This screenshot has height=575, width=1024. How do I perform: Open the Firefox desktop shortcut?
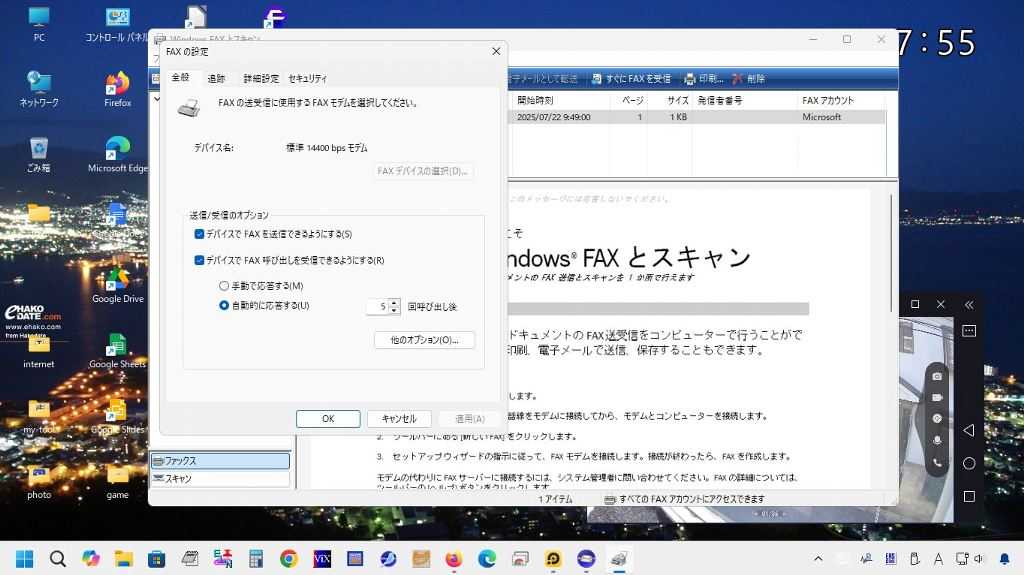coord(118,86)
